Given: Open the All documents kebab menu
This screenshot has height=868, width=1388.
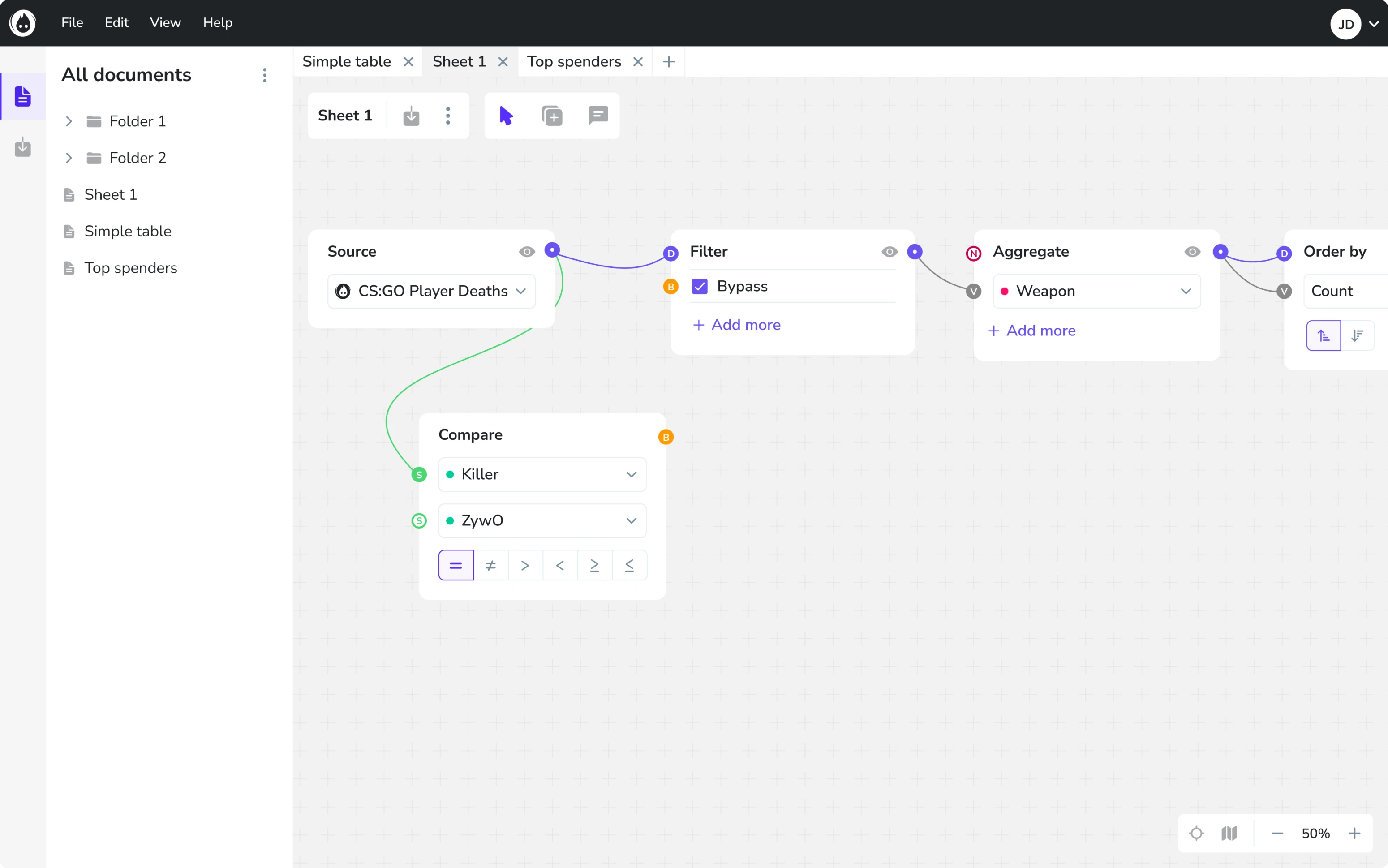Looking at the screenshot, I should pos(265,75).
